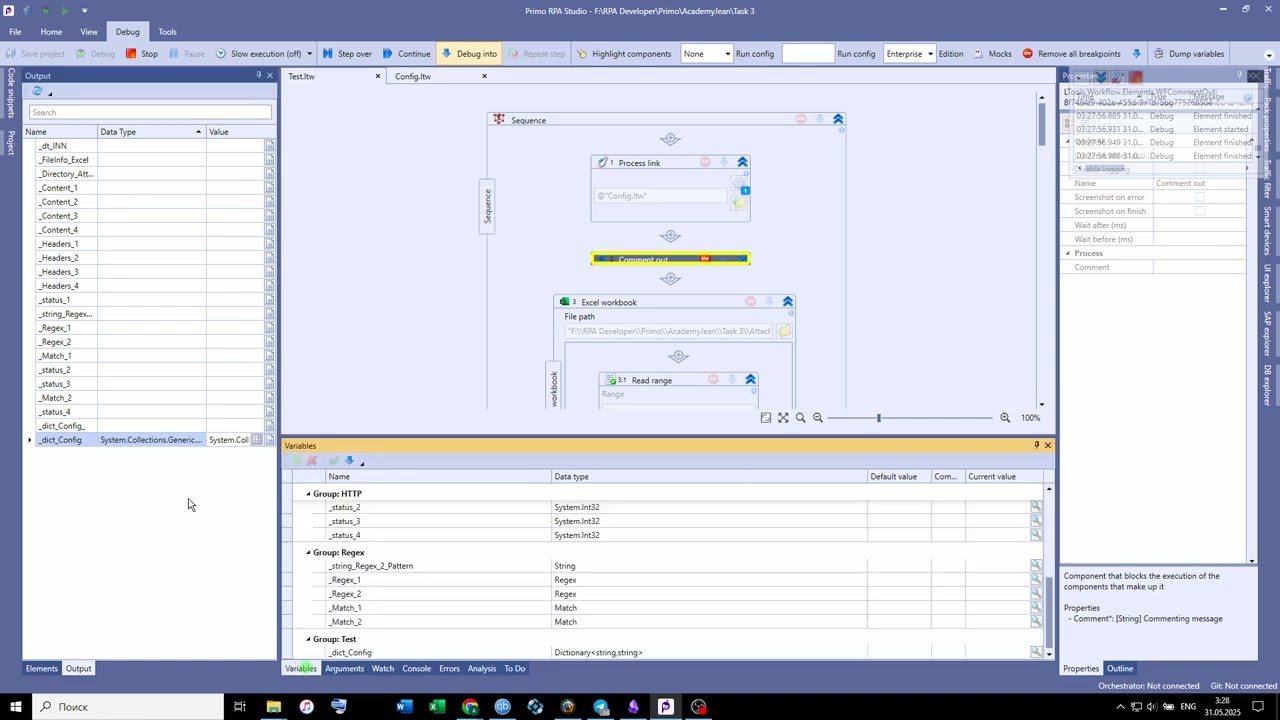1280x720 pixels.
Task: Toggle Highlight components
Action: point(623,54)
